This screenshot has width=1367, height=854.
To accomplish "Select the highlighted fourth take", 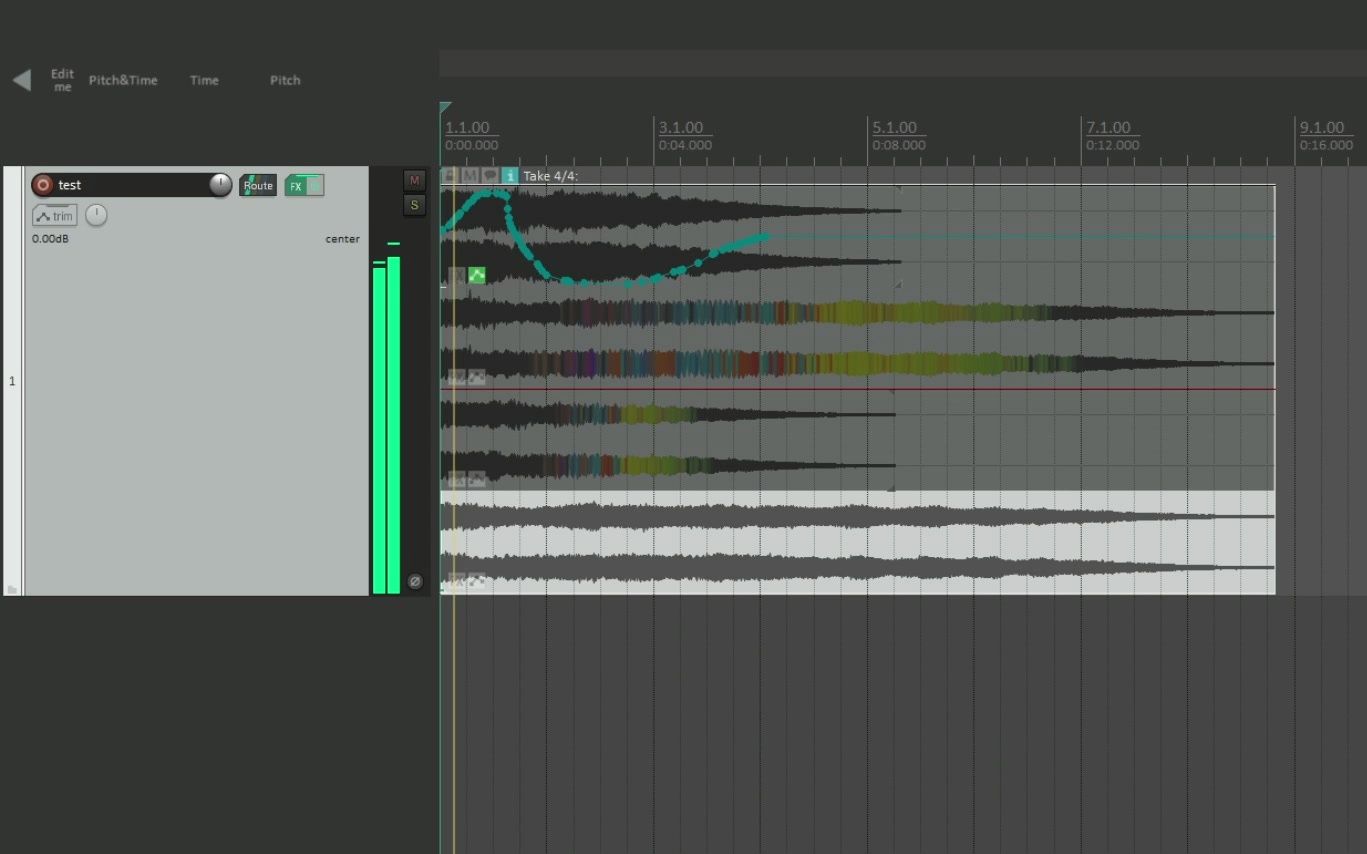I will click(858, 542).
